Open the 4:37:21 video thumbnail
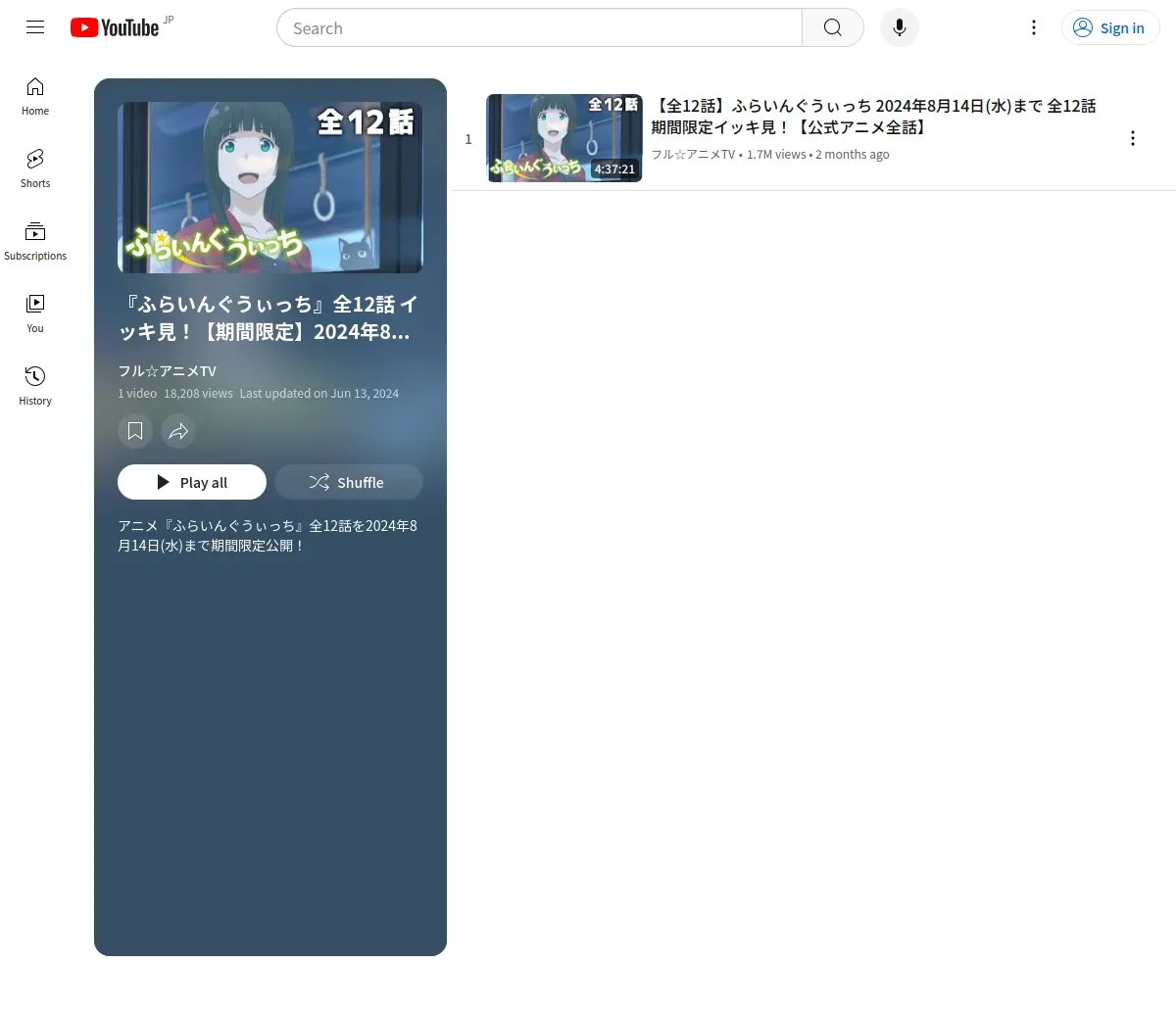 (x=564, y=138)
